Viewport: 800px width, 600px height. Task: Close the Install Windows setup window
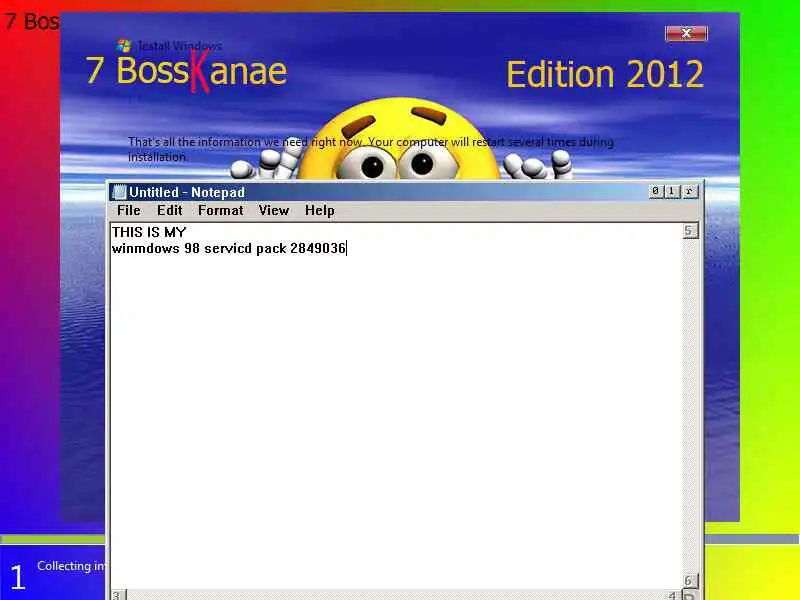[686, 34]
